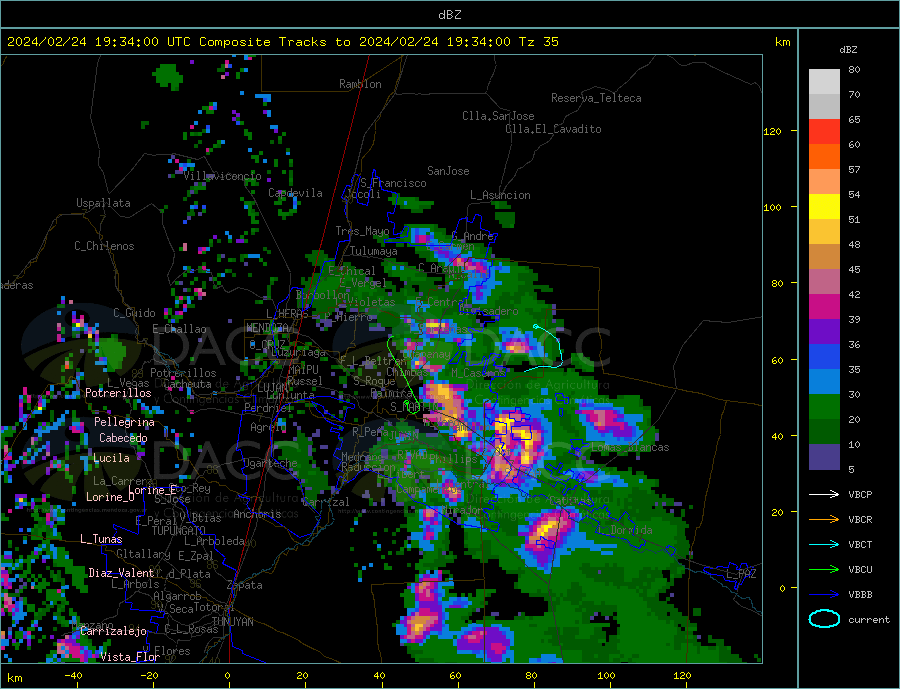This screenshot has height=689, width=900.
Task: Click the 'TUNUYAN' city label
Action: click(x=232, y=622)
